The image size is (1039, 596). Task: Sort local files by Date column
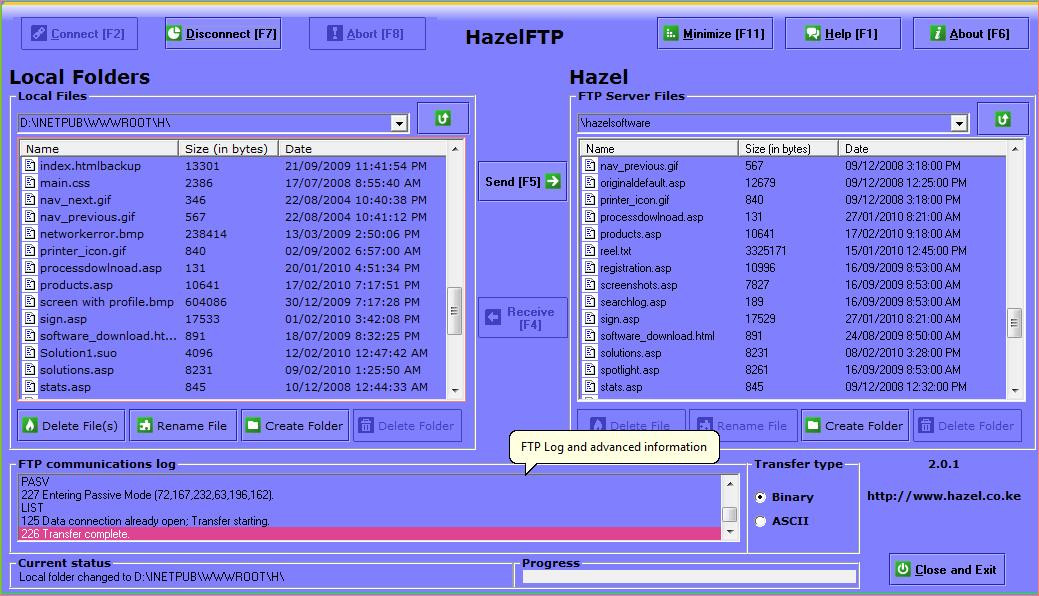tap(363, 149)
